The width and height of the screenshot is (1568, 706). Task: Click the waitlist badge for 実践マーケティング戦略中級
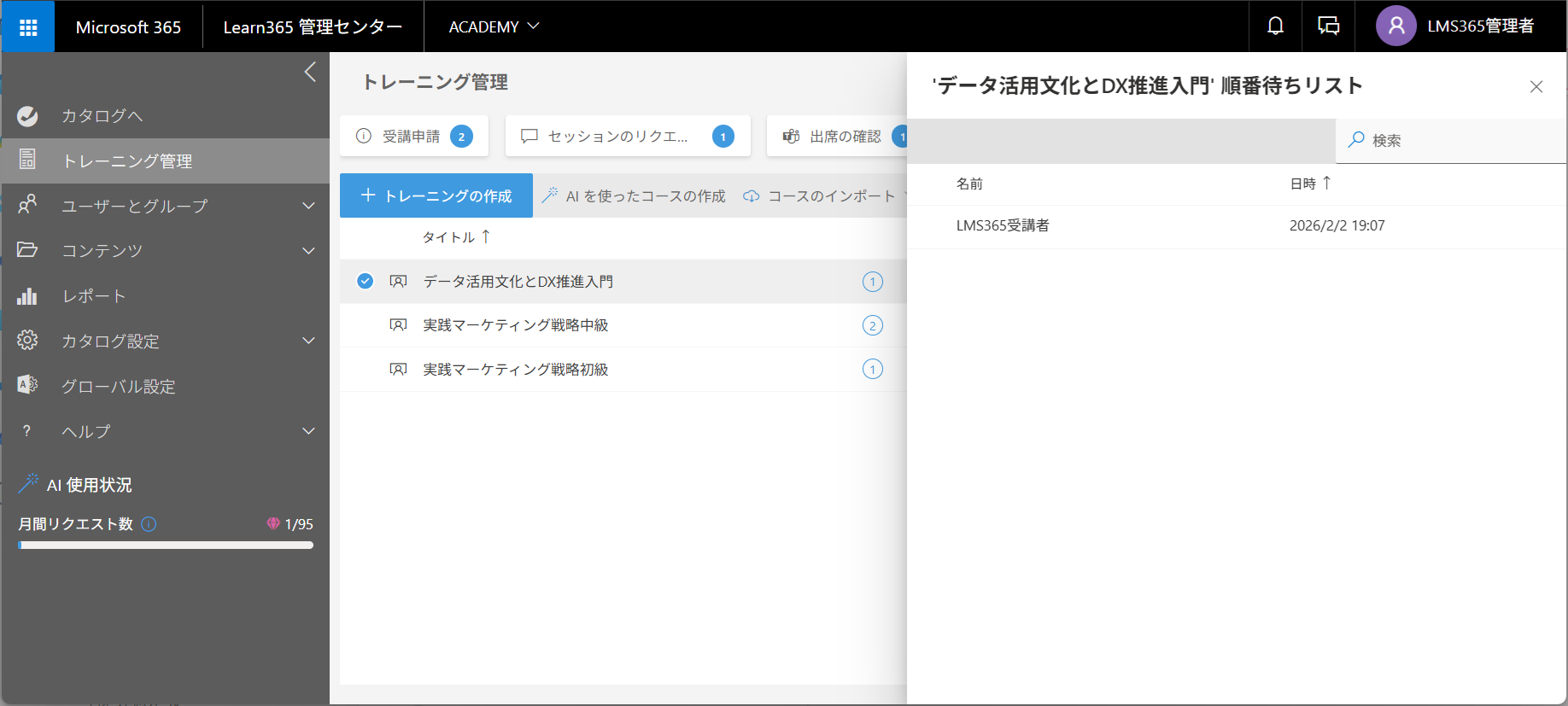tap(873, 325)
